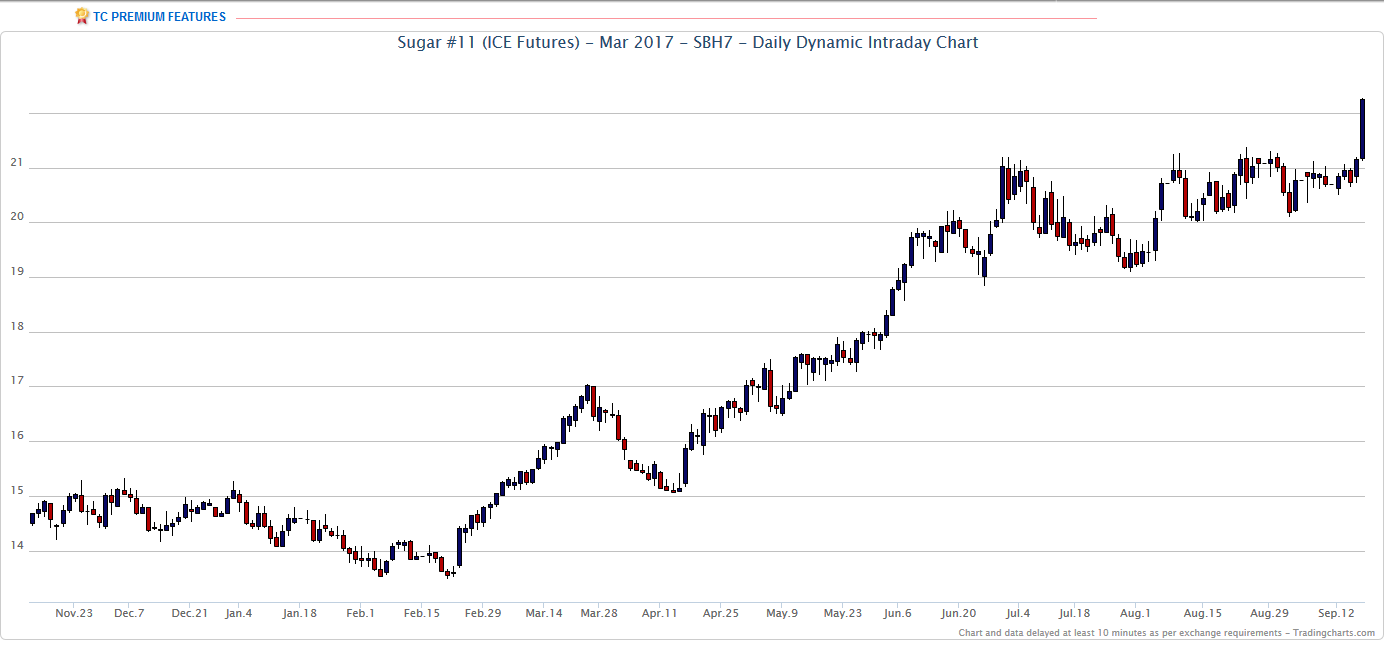Click the May.23 date axis label

click(x=842, y=613)
